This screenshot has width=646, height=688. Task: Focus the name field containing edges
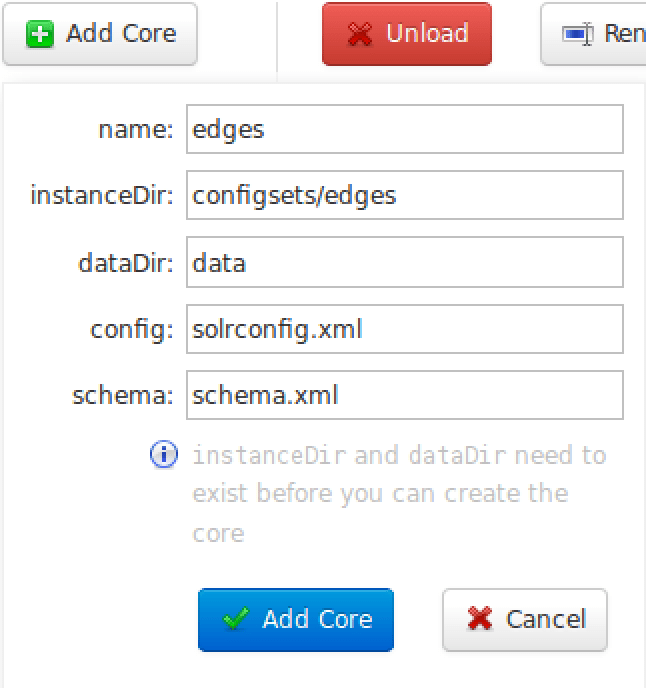coord(405,129)
